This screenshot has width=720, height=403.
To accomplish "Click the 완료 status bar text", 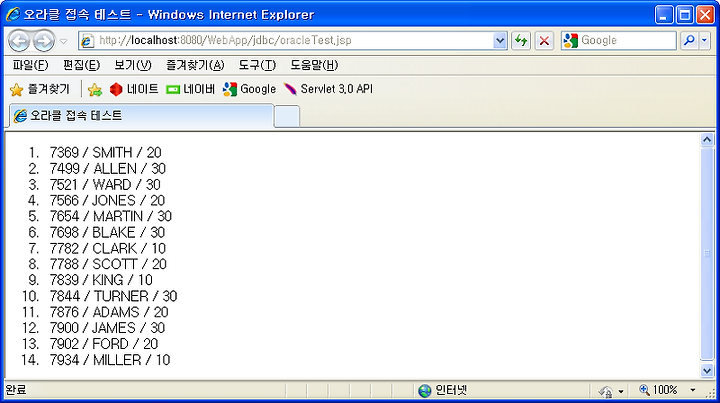I will [16, 390].
